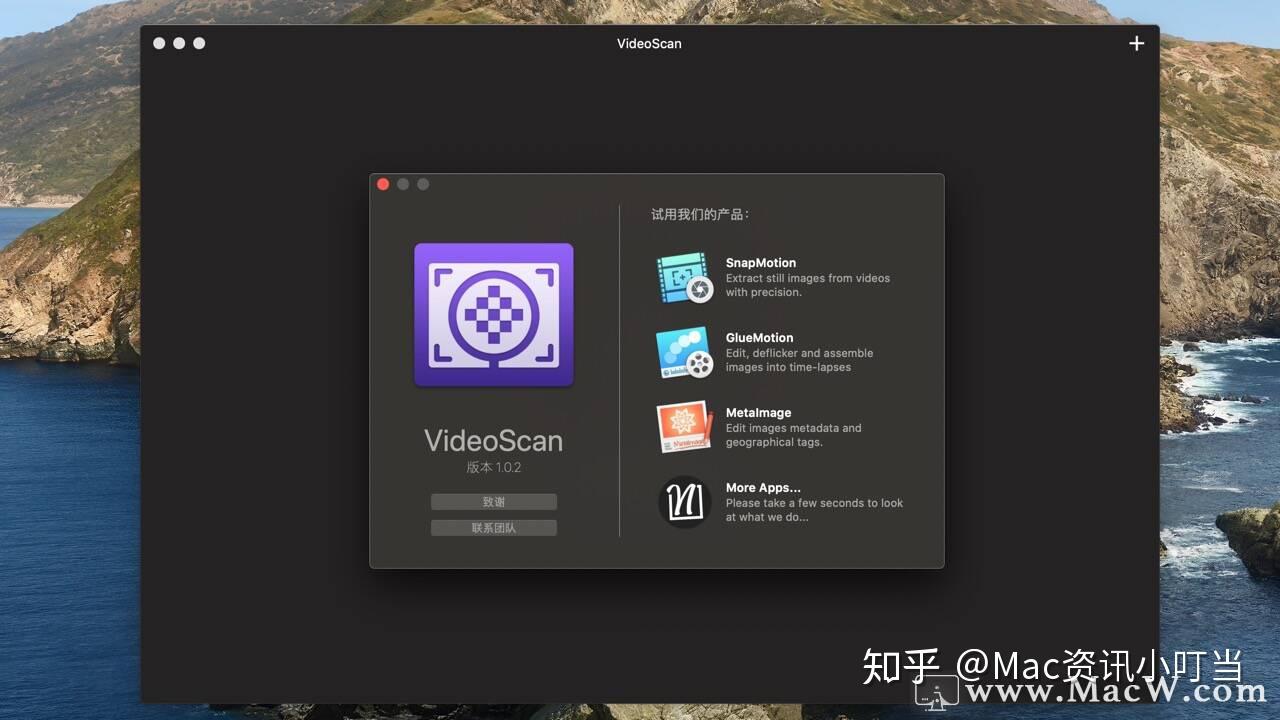The image size is (1280, 720).
Task: Click the SnapMotion description text
Action: pyautogui.click(x=808, y=285)
